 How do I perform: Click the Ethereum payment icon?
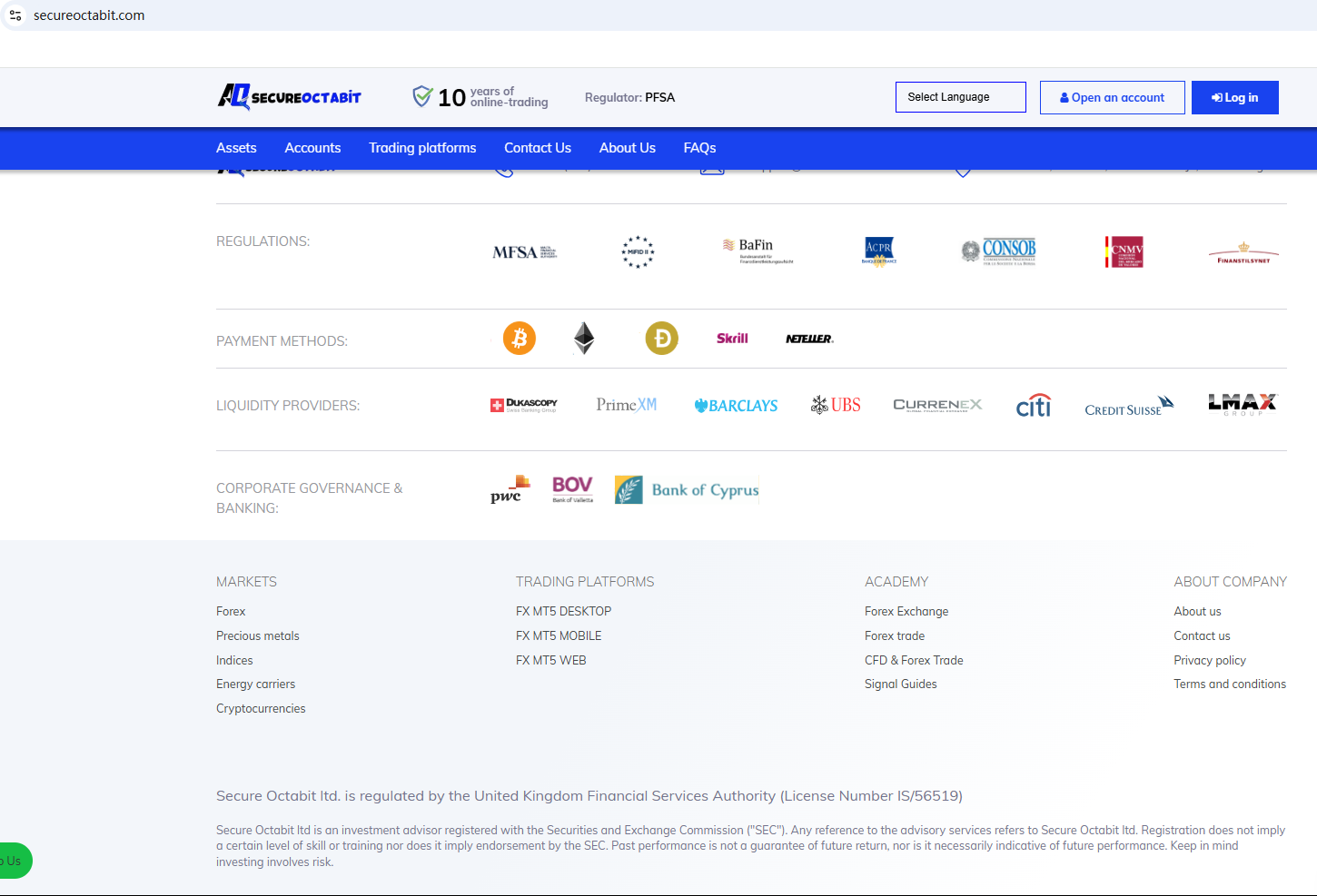(x=584, y=339)
